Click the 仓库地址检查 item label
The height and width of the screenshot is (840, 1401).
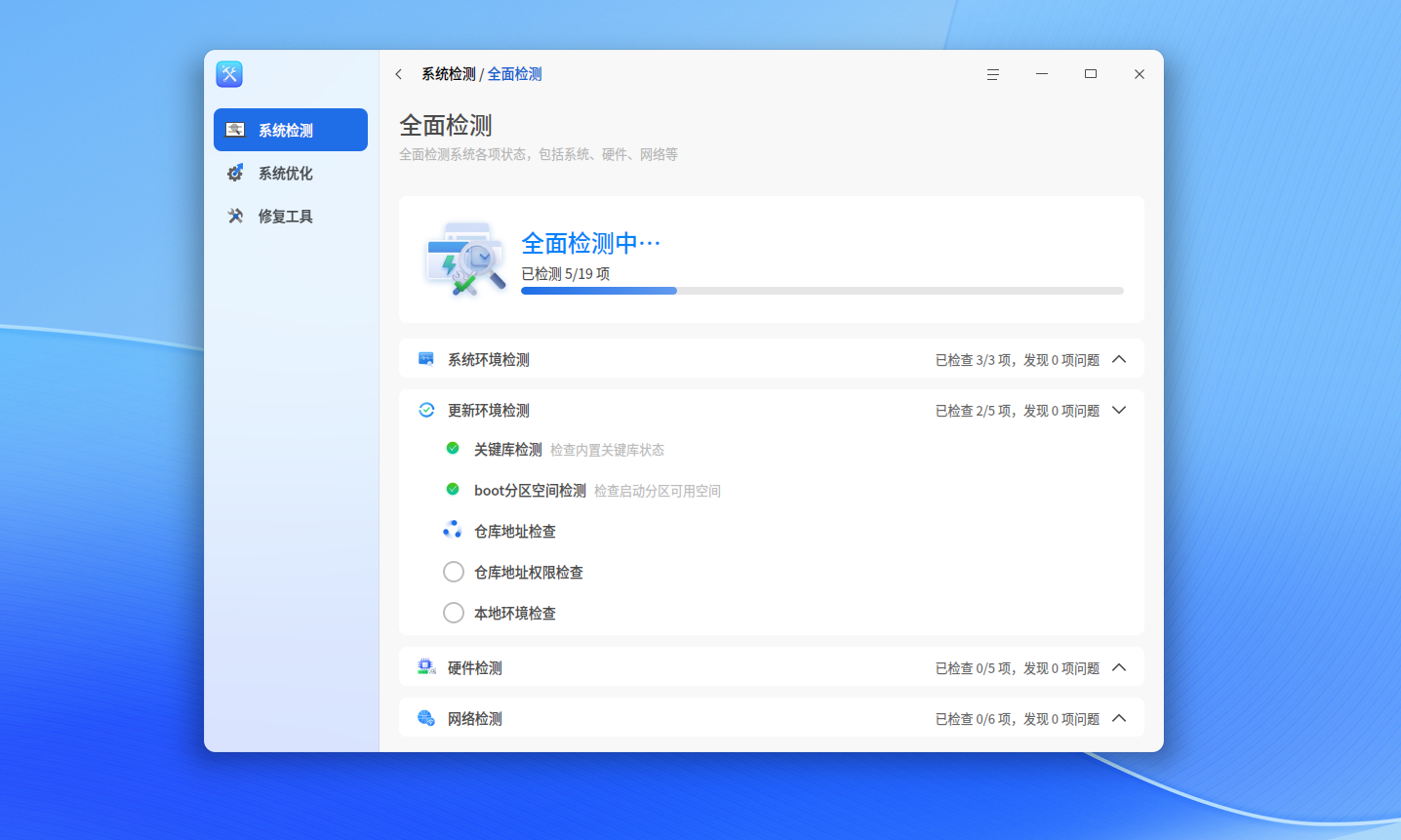click(515, 532)
